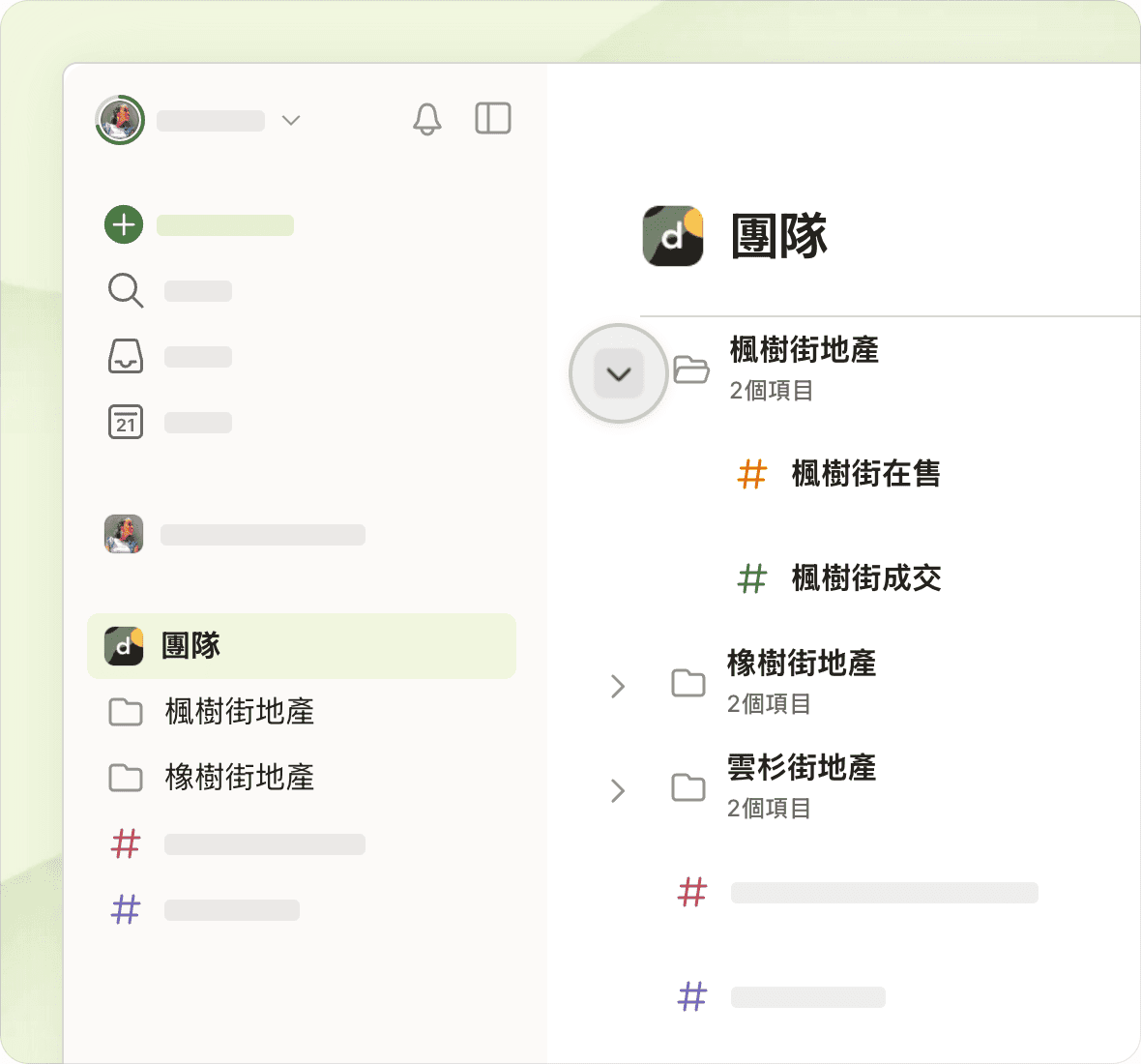The image size is (1141, 1064).
Task: Open the inbox tray icon
Action: [125, 356]
